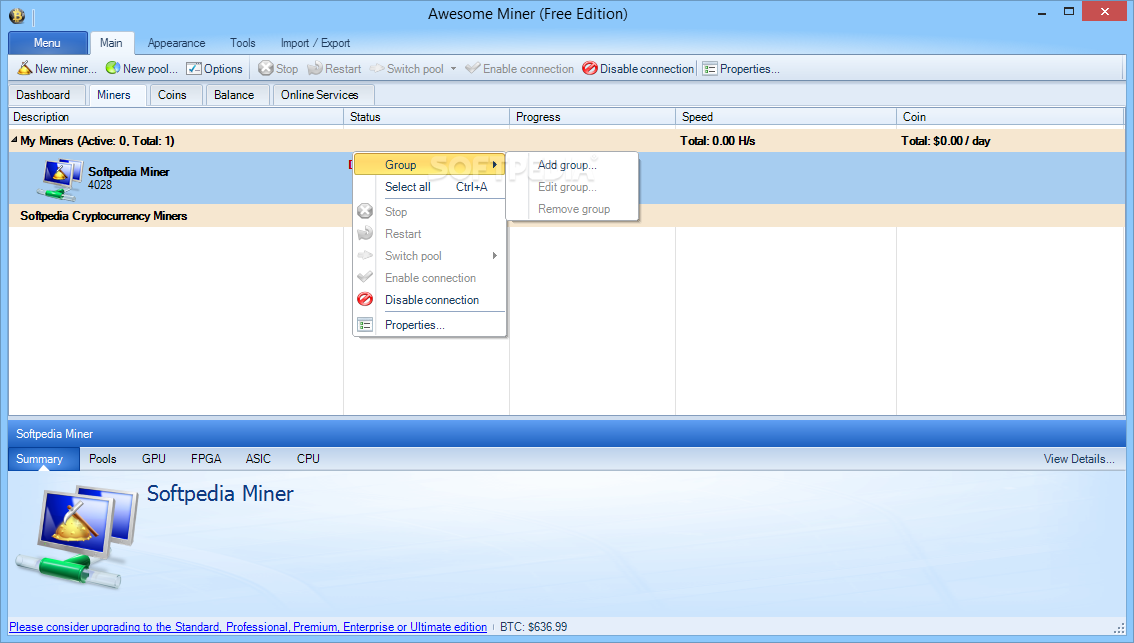
Task: Click the Coin column header
Action: tap(1010, 116)
